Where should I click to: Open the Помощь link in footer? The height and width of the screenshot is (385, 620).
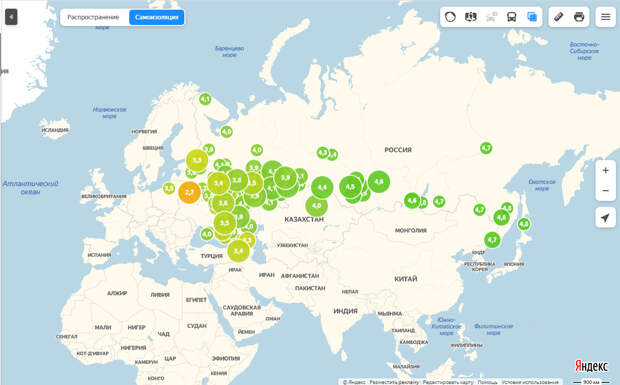click(487, 382)
